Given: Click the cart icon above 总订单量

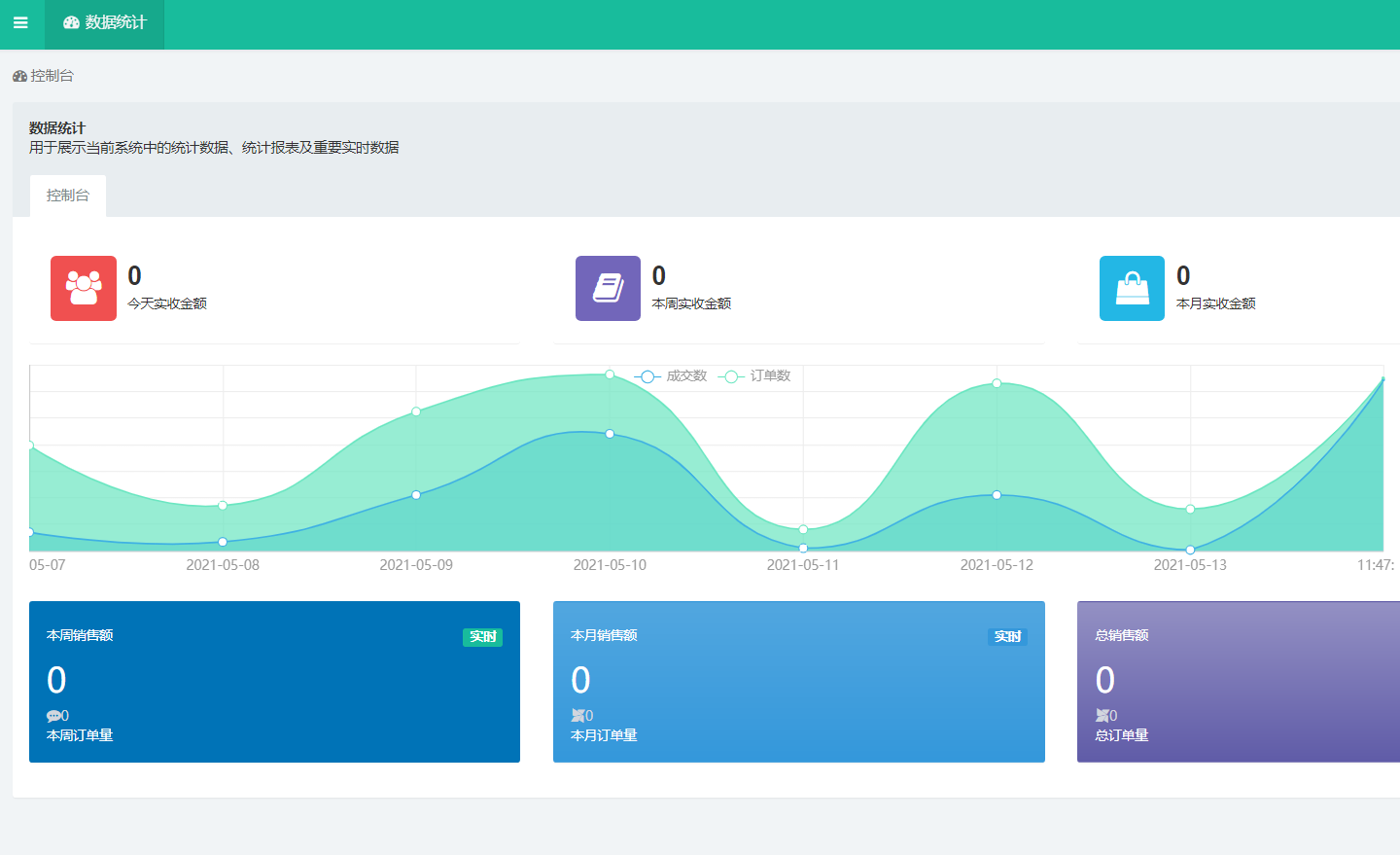Looking at the screenshot, I should (1102, 716).
